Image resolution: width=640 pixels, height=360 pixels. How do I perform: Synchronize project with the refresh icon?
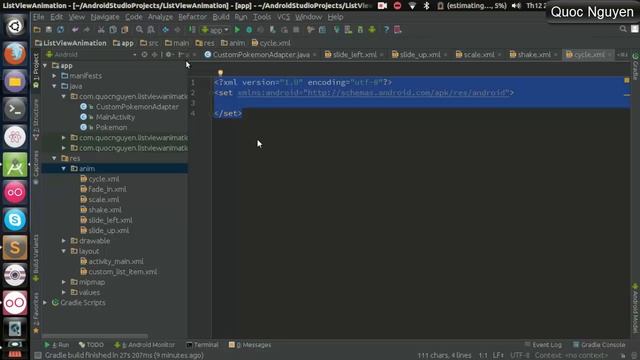[x=60, y=30]
